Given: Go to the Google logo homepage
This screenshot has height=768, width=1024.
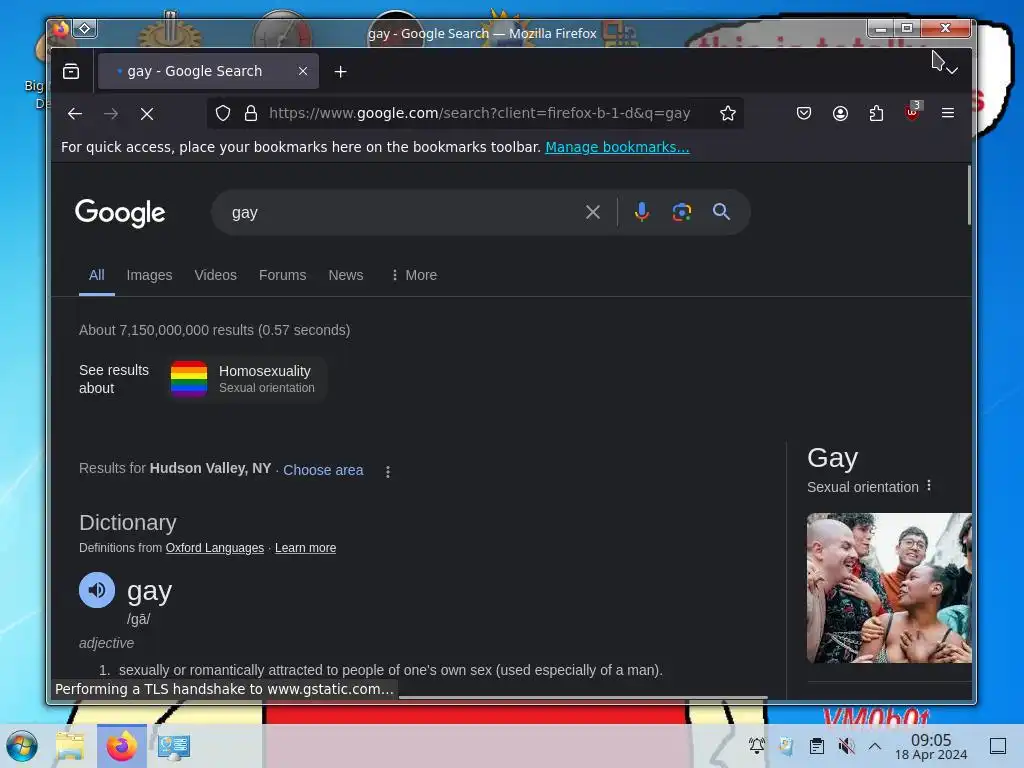Looking at the screenshot, I should (120, 213).
